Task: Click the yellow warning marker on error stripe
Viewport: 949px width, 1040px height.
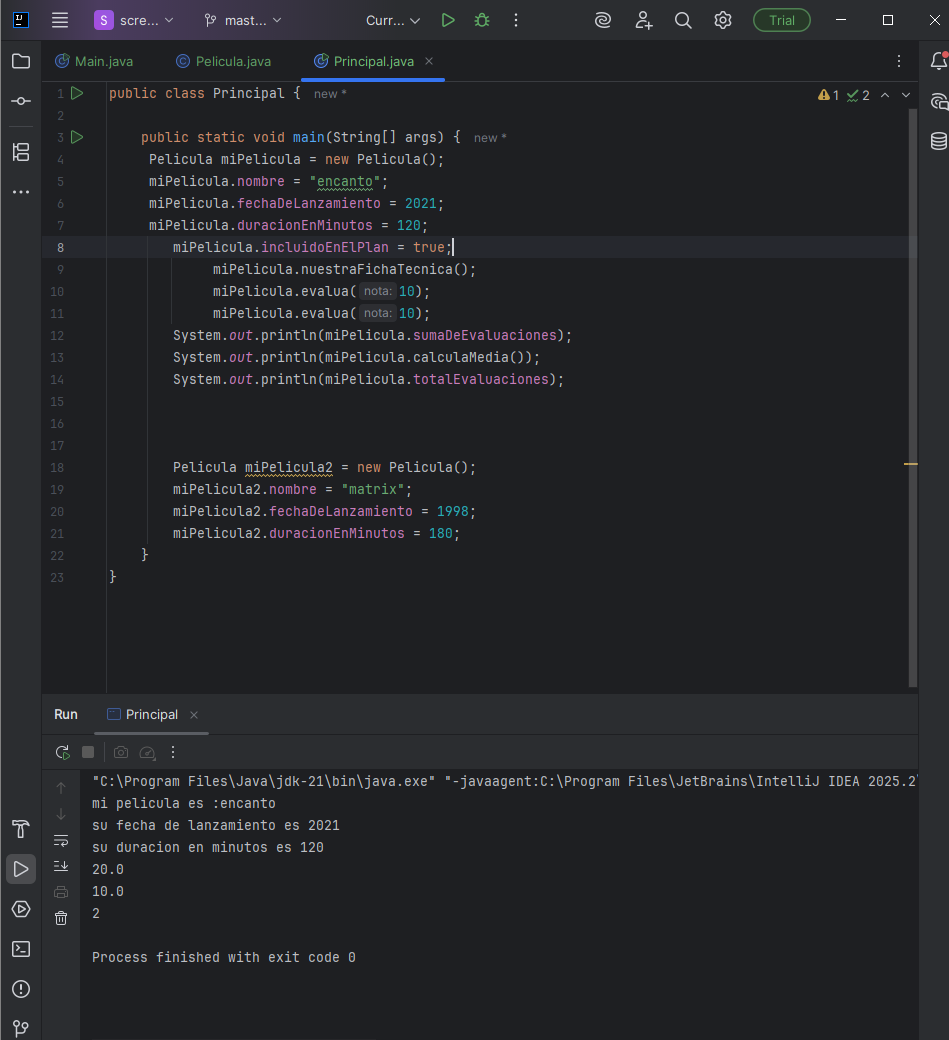Action: pos(911,464)
